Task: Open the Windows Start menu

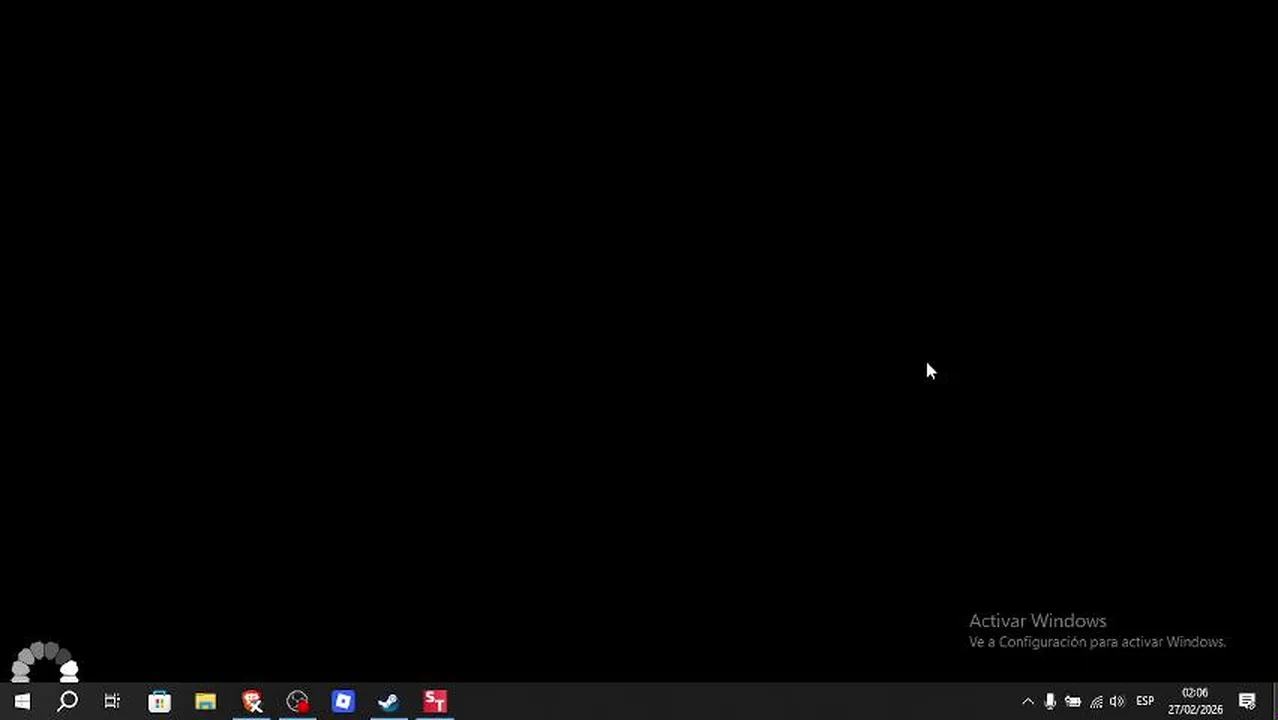Action: pos(22,702)
